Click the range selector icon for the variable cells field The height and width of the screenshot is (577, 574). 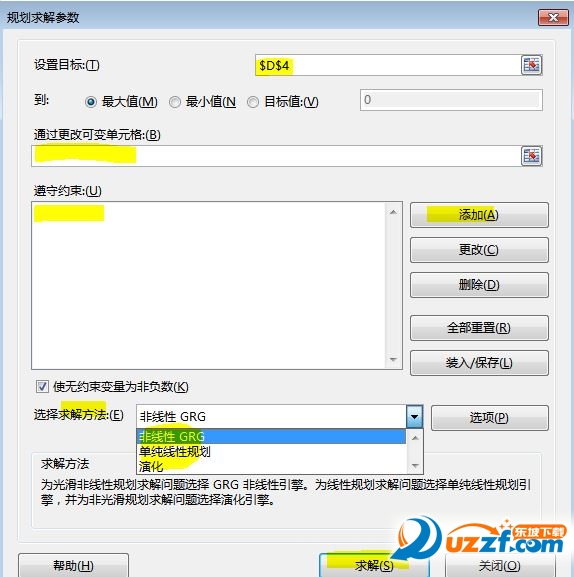click(x=531, y=156)
